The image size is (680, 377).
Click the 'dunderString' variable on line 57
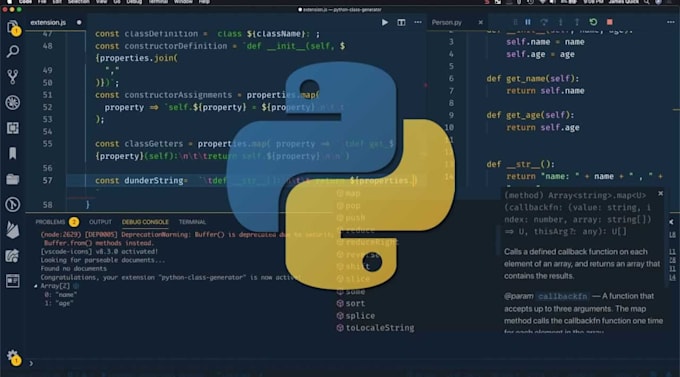tap(154, 180)
